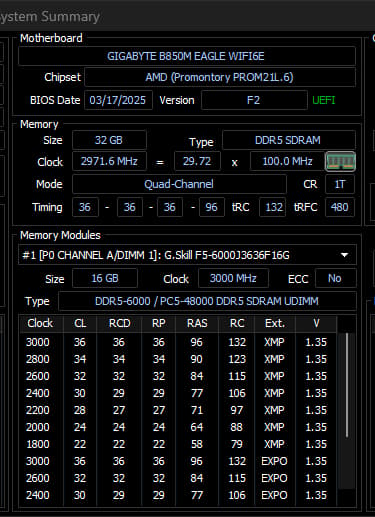Click the memory clock value 2971.6 MHz
The height and width of the screenshot is (517, 375).
pos(109,161)
